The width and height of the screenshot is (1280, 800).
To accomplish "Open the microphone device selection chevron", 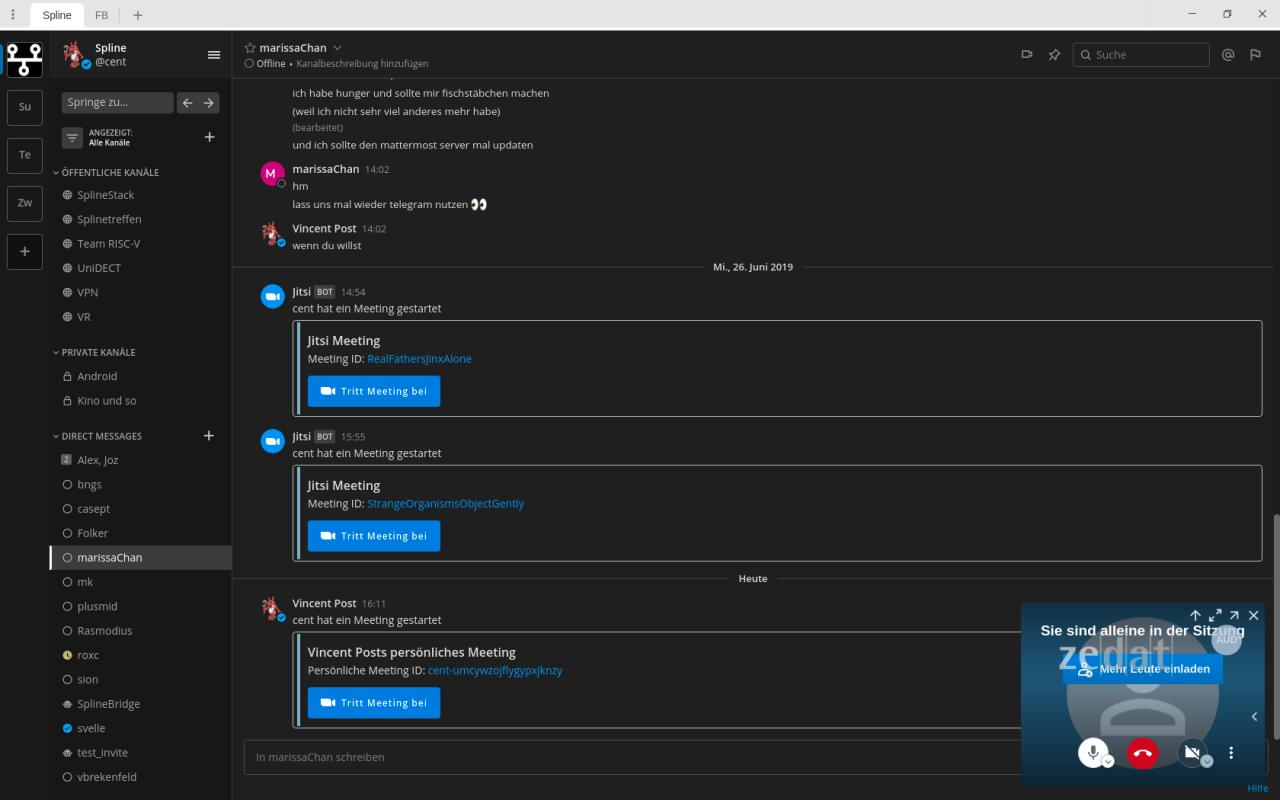I will click(1107, 761).
